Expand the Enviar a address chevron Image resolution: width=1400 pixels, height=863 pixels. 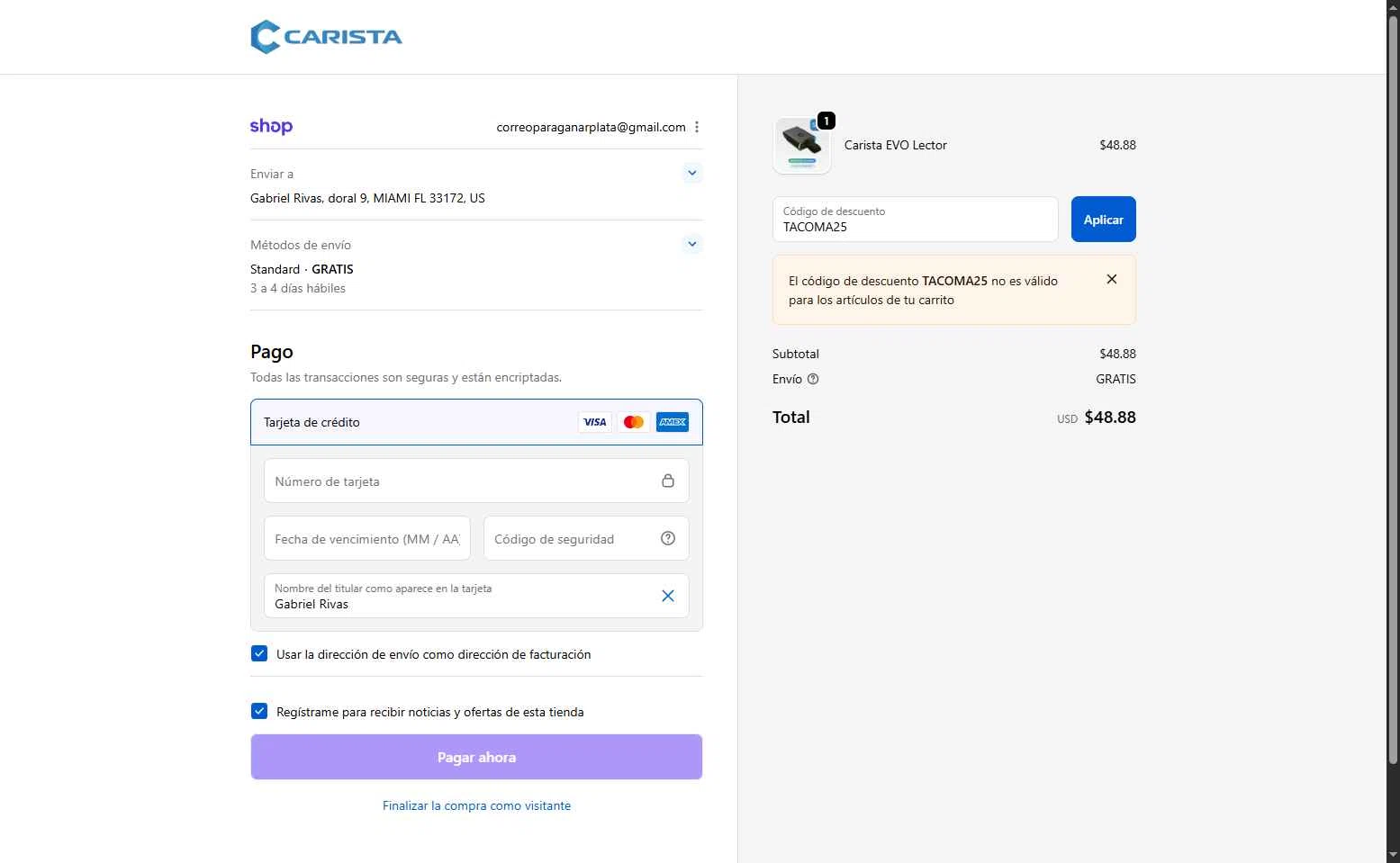(x=692, y=173)
